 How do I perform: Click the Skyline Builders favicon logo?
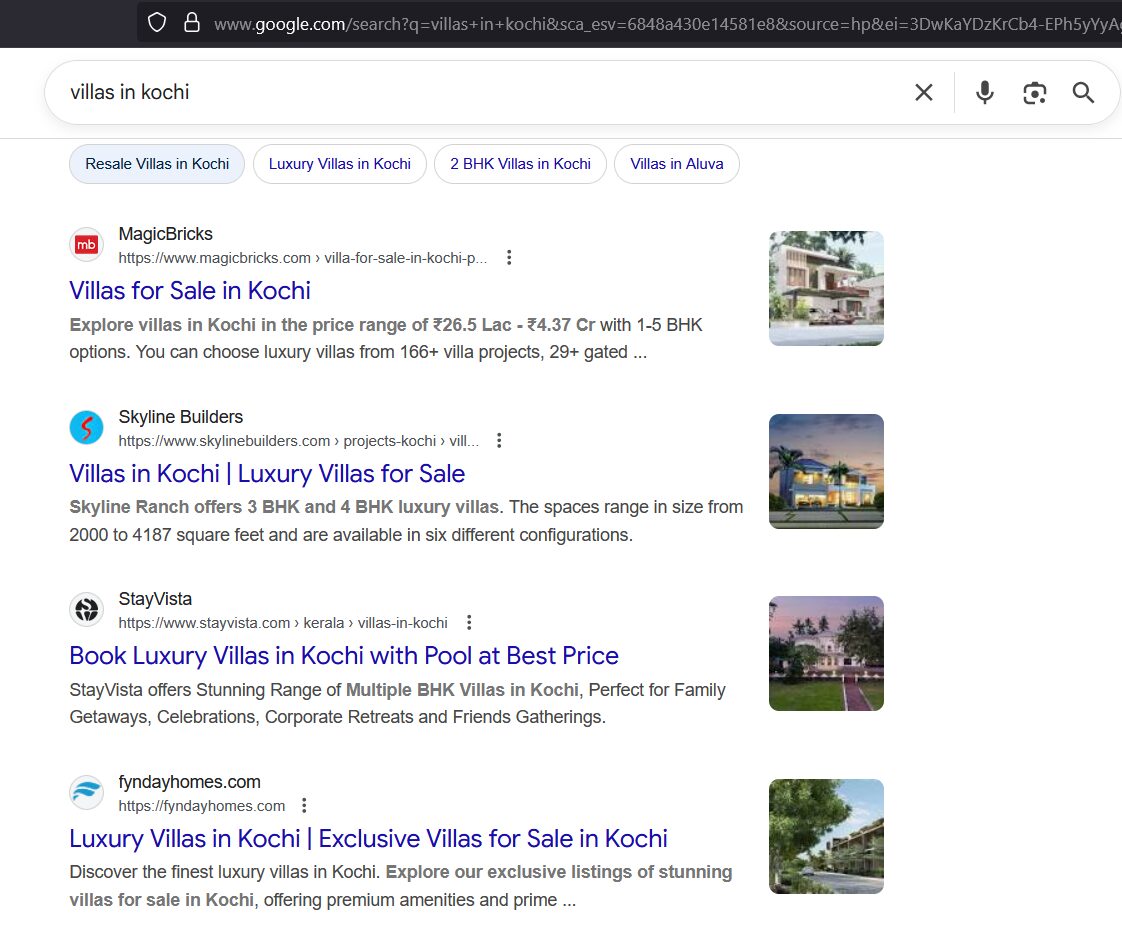[x=87, y=428]
